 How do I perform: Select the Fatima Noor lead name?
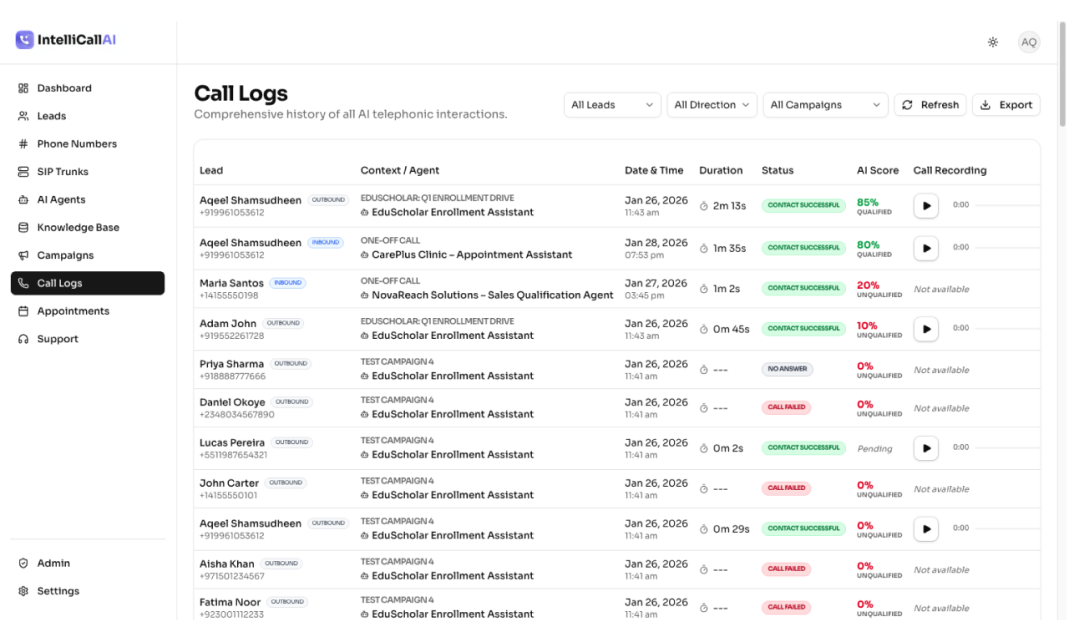pos(230,603)
